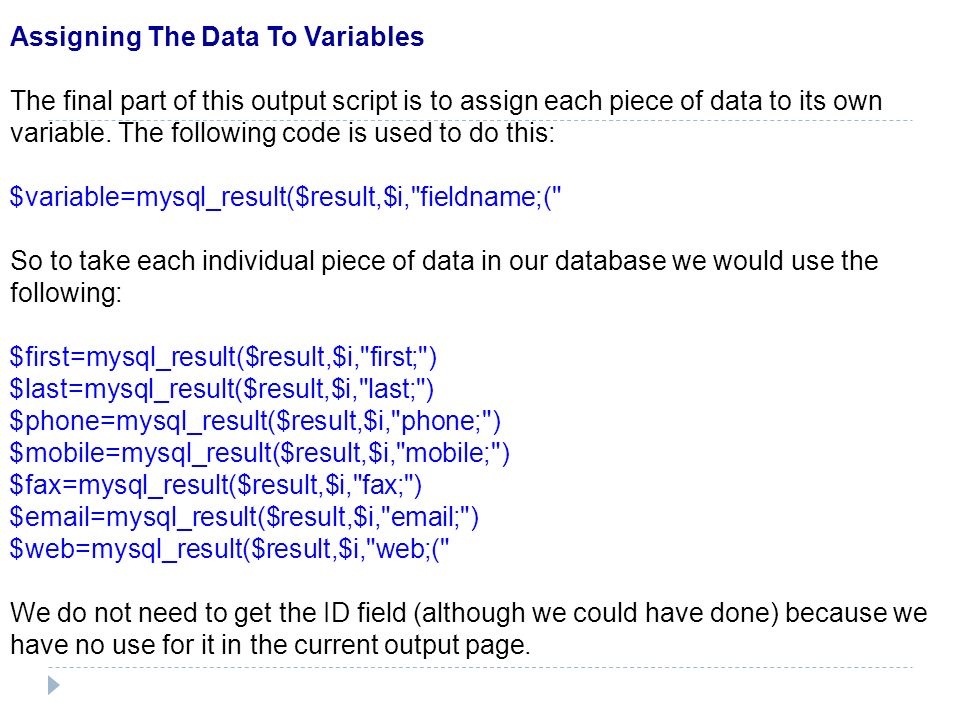Click the sentence 'The following code is used'
Viewport: 960px width, 720px height.
click(x=337, y=133)
